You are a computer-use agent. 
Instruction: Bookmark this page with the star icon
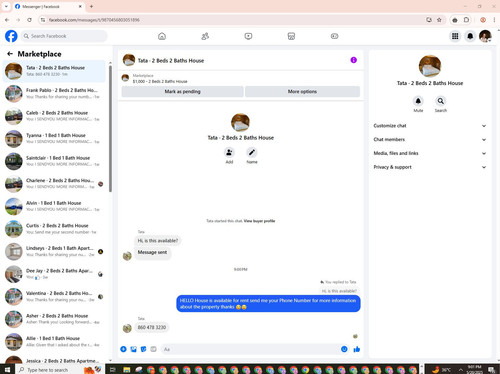pyautogui.click(x=439, y=20)
